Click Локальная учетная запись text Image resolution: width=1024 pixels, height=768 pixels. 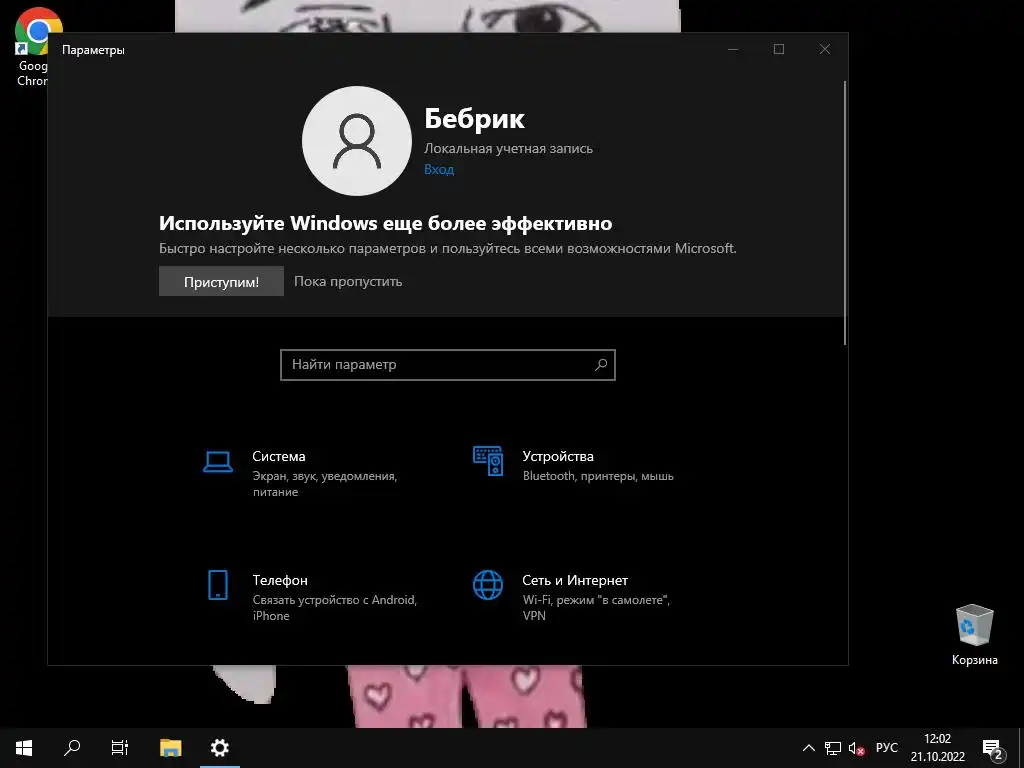pos(509,148)
